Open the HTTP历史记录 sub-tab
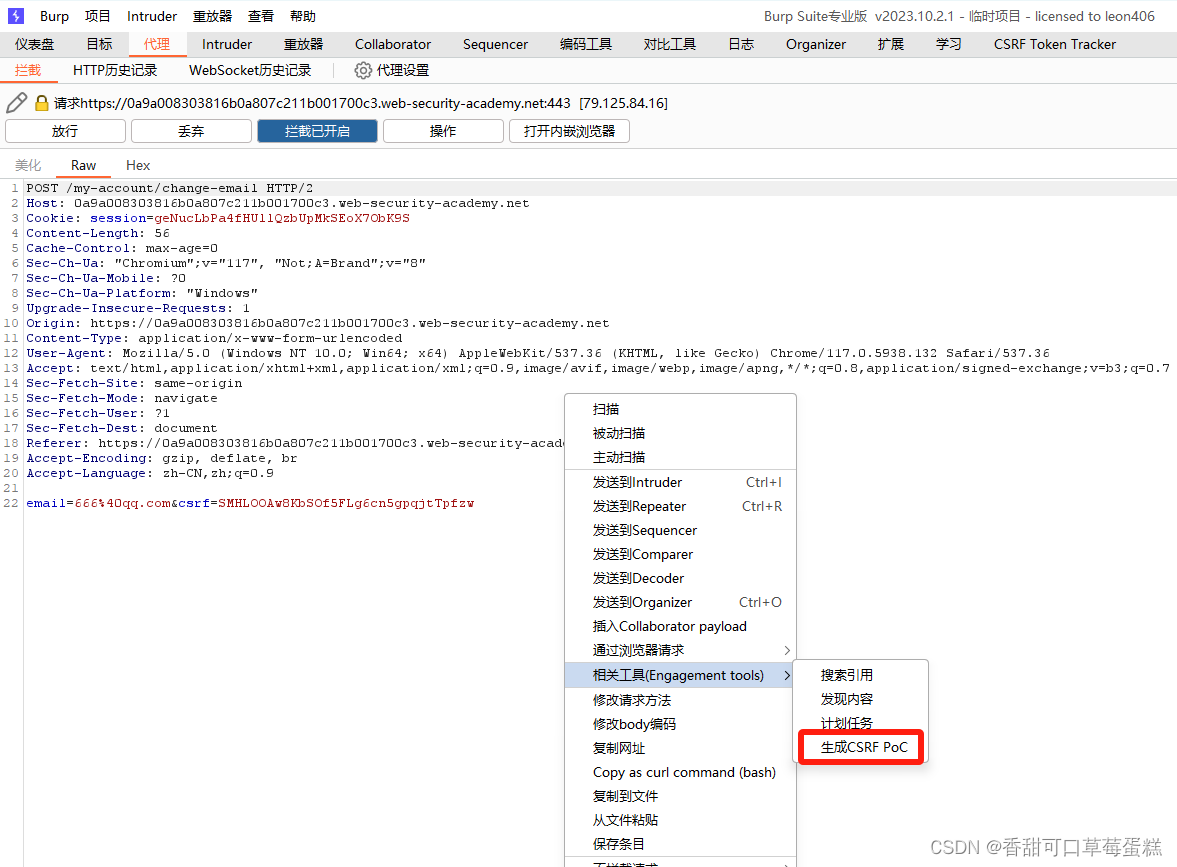 (115, 71)
